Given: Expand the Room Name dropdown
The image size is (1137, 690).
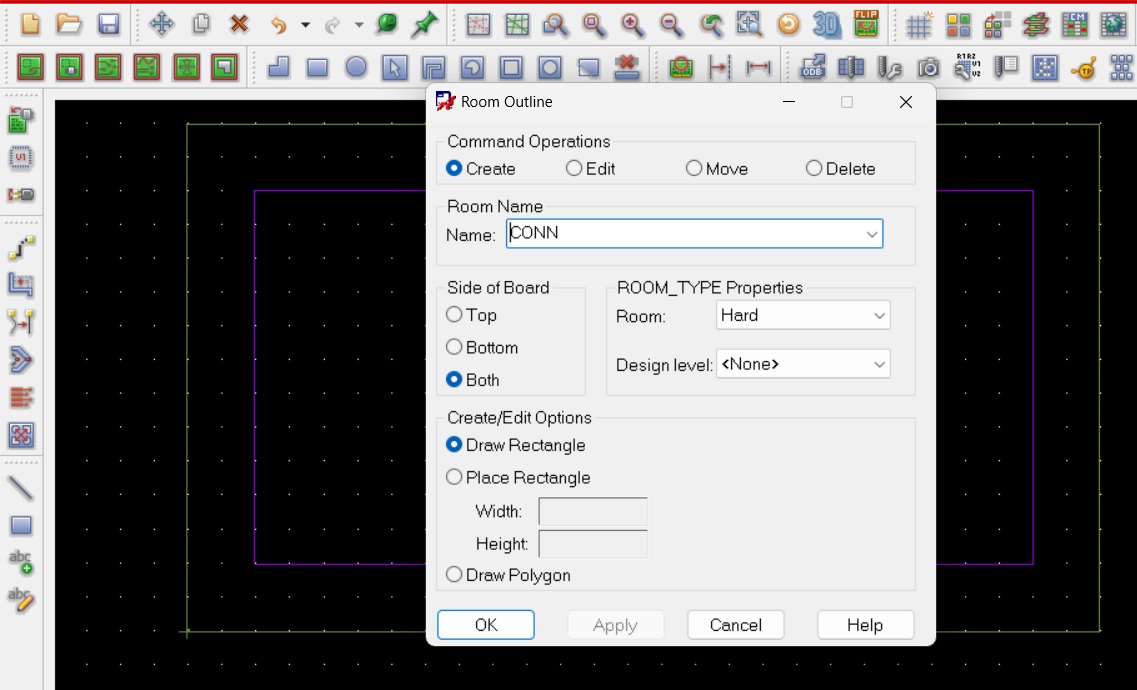Looking at the screenshot, I should [873, 234].
